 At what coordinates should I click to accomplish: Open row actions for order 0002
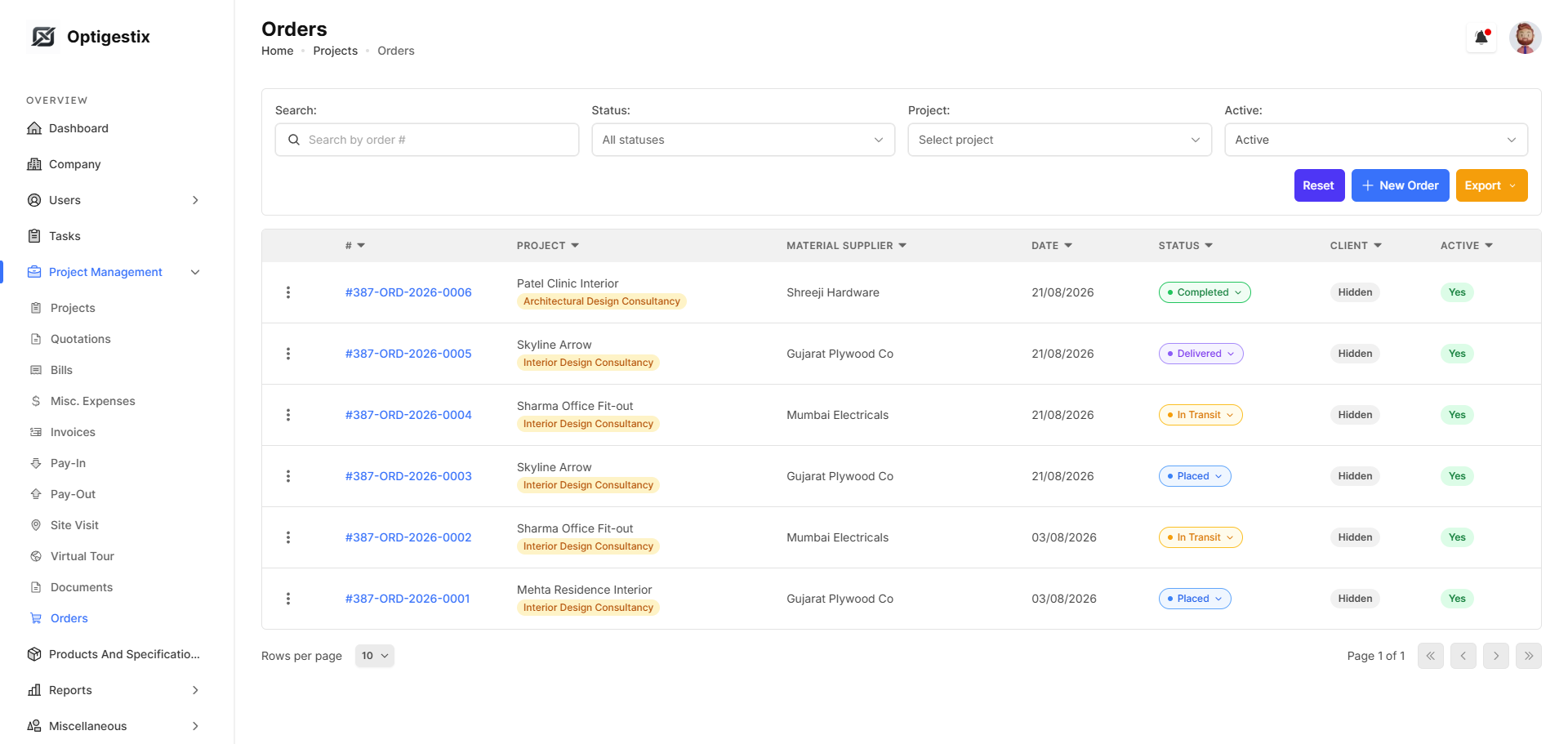click(x=288, y=537)
